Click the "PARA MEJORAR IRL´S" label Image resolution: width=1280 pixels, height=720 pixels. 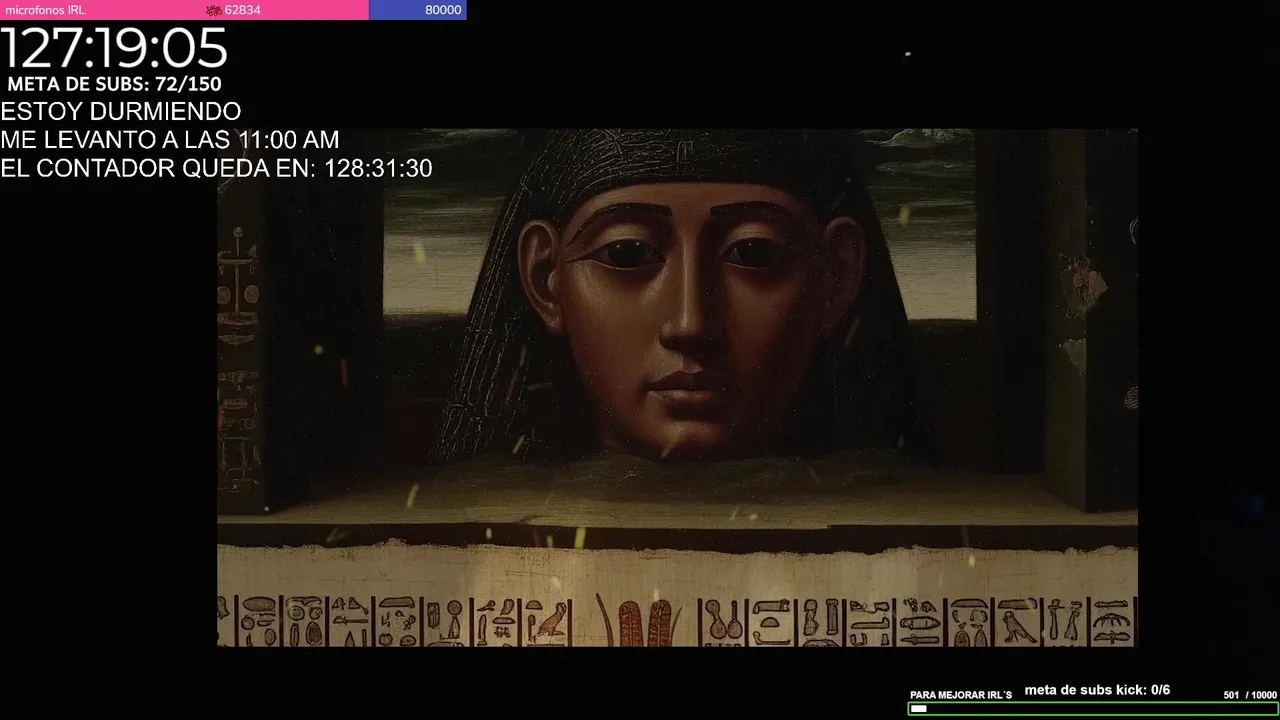961,695
